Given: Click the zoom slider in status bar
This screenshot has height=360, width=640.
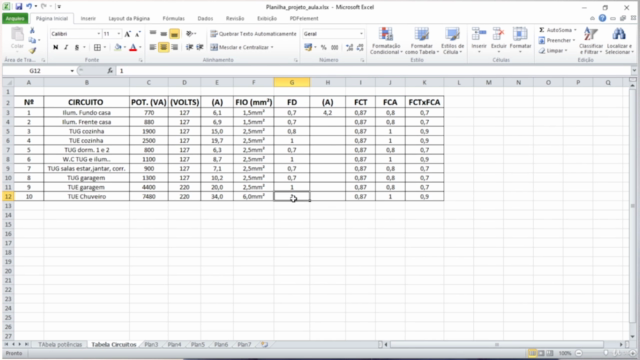Looking at the screenshot, I should click(606, 353).
